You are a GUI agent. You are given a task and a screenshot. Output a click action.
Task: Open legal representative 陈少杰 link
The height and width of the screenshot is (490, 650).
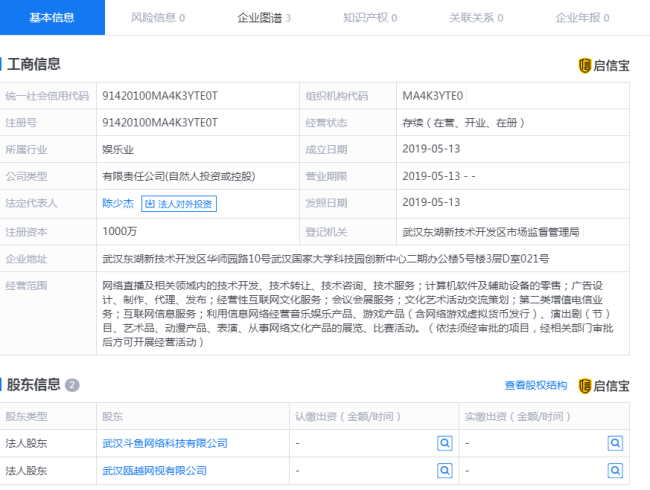118,203
